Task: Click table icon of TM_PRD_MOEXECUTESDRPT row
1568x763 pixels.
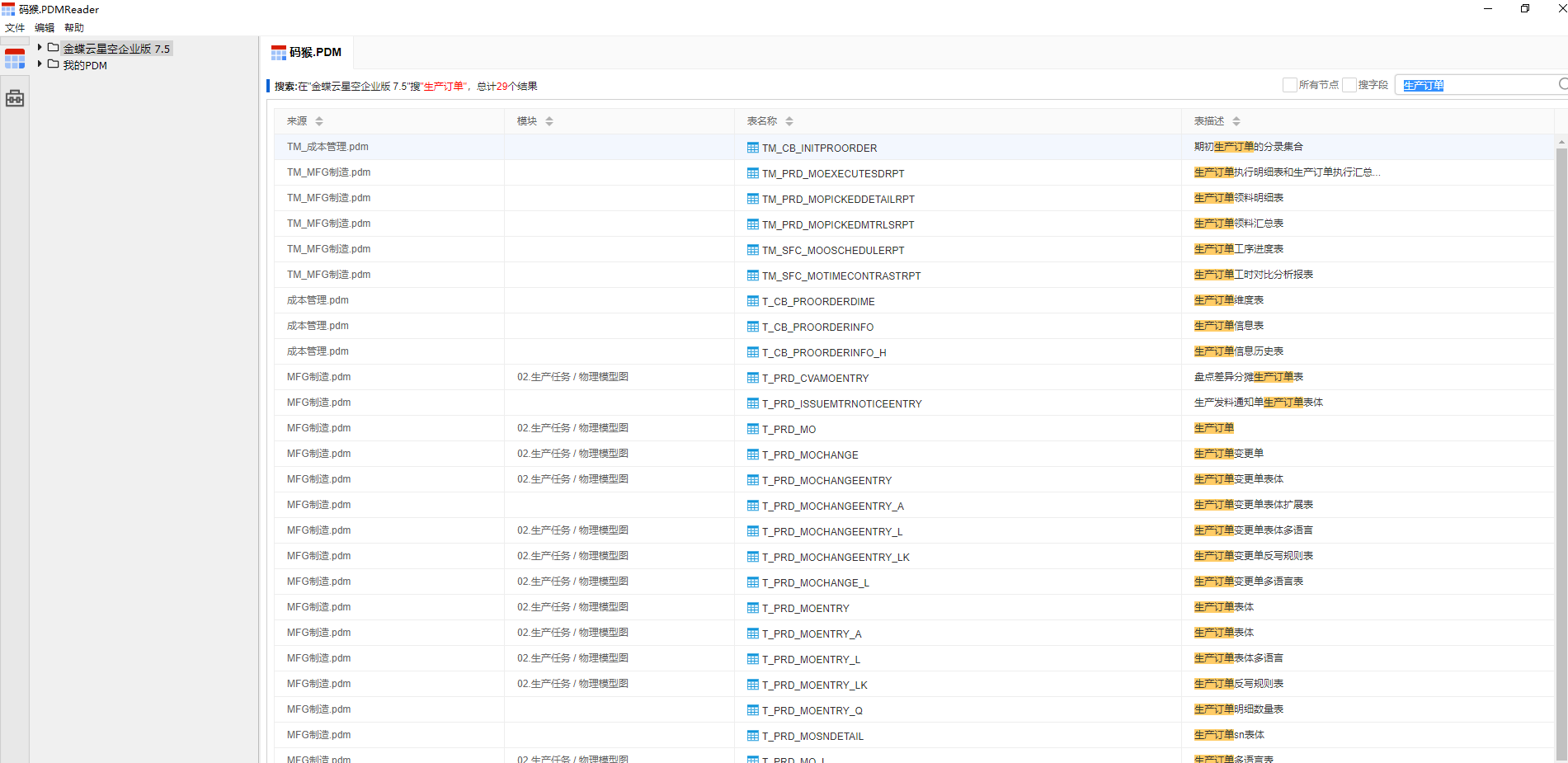Action: tap(753, 173)
